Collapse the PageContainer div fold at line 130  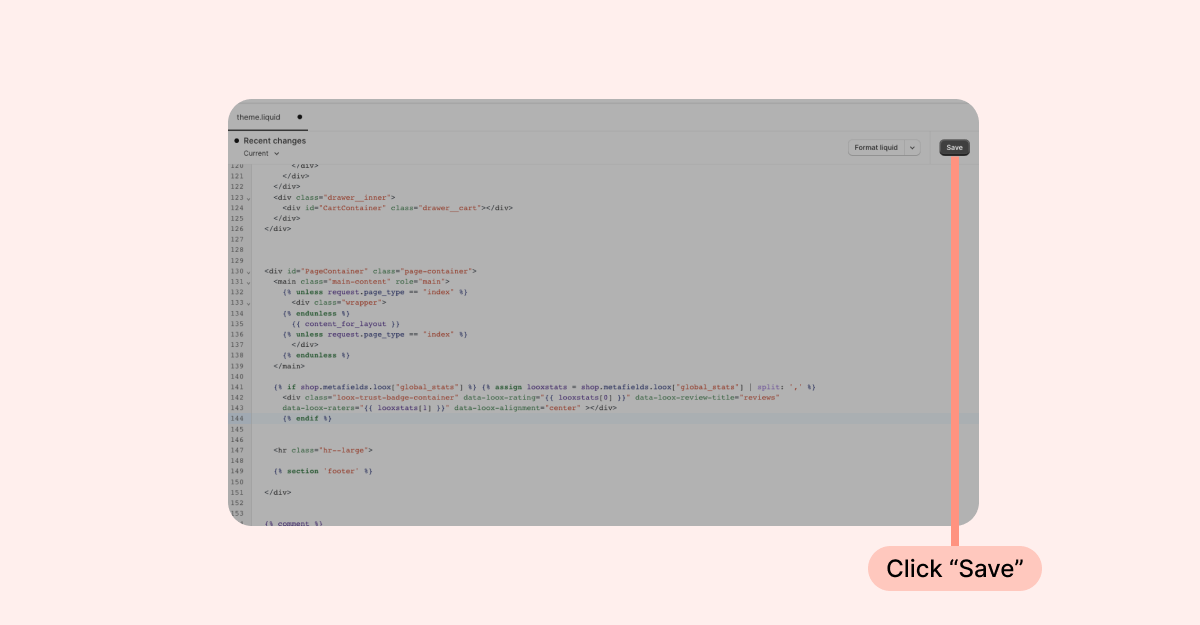pos(249,271)
